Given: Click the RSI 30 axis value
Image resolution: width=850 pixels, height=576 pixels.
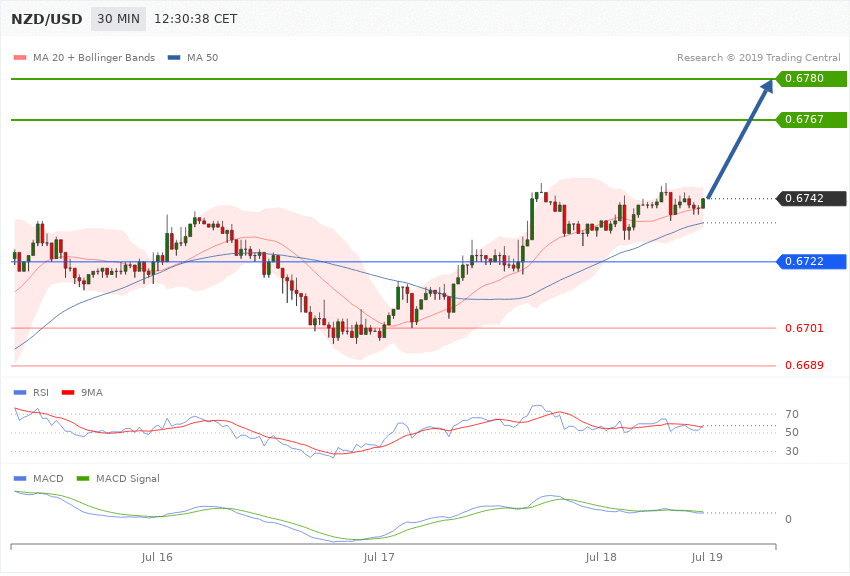Looking at the screenshot, I should [x=791, y=451].
